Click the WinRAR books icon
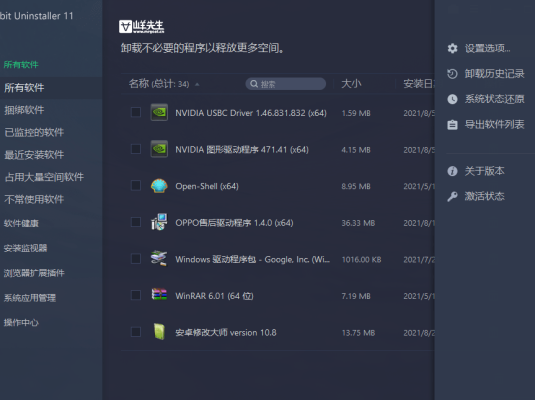 (x=159, y=295)
